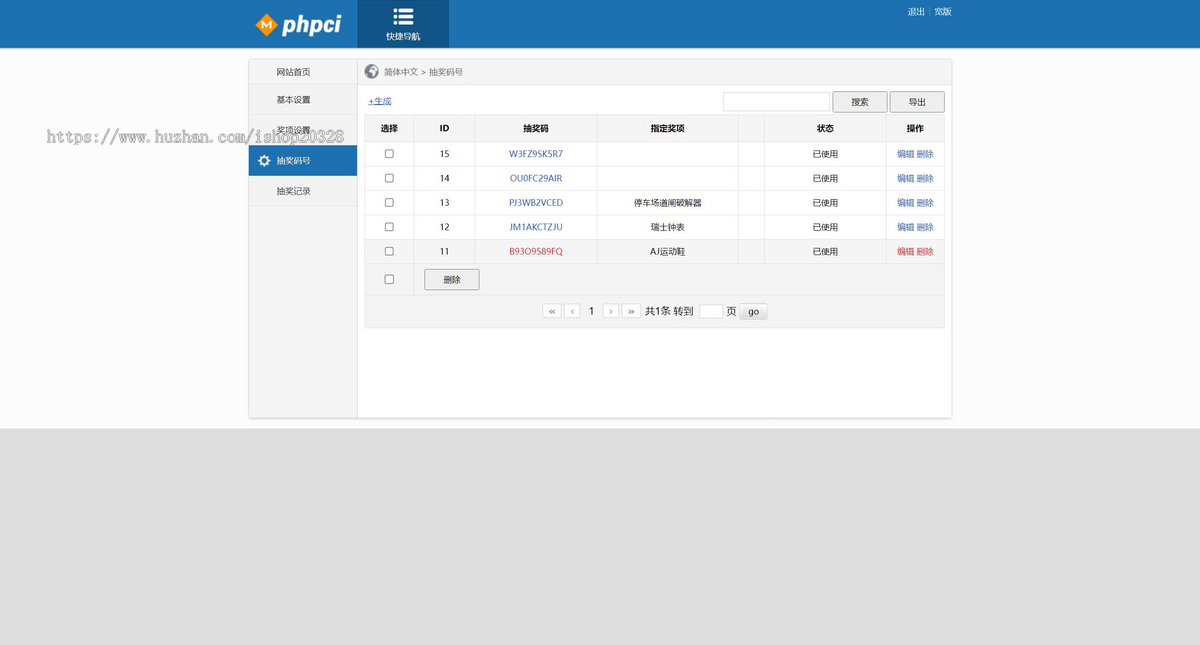Click the 生成 generate link
1200x645 pixels.
[x=379, y=101]
